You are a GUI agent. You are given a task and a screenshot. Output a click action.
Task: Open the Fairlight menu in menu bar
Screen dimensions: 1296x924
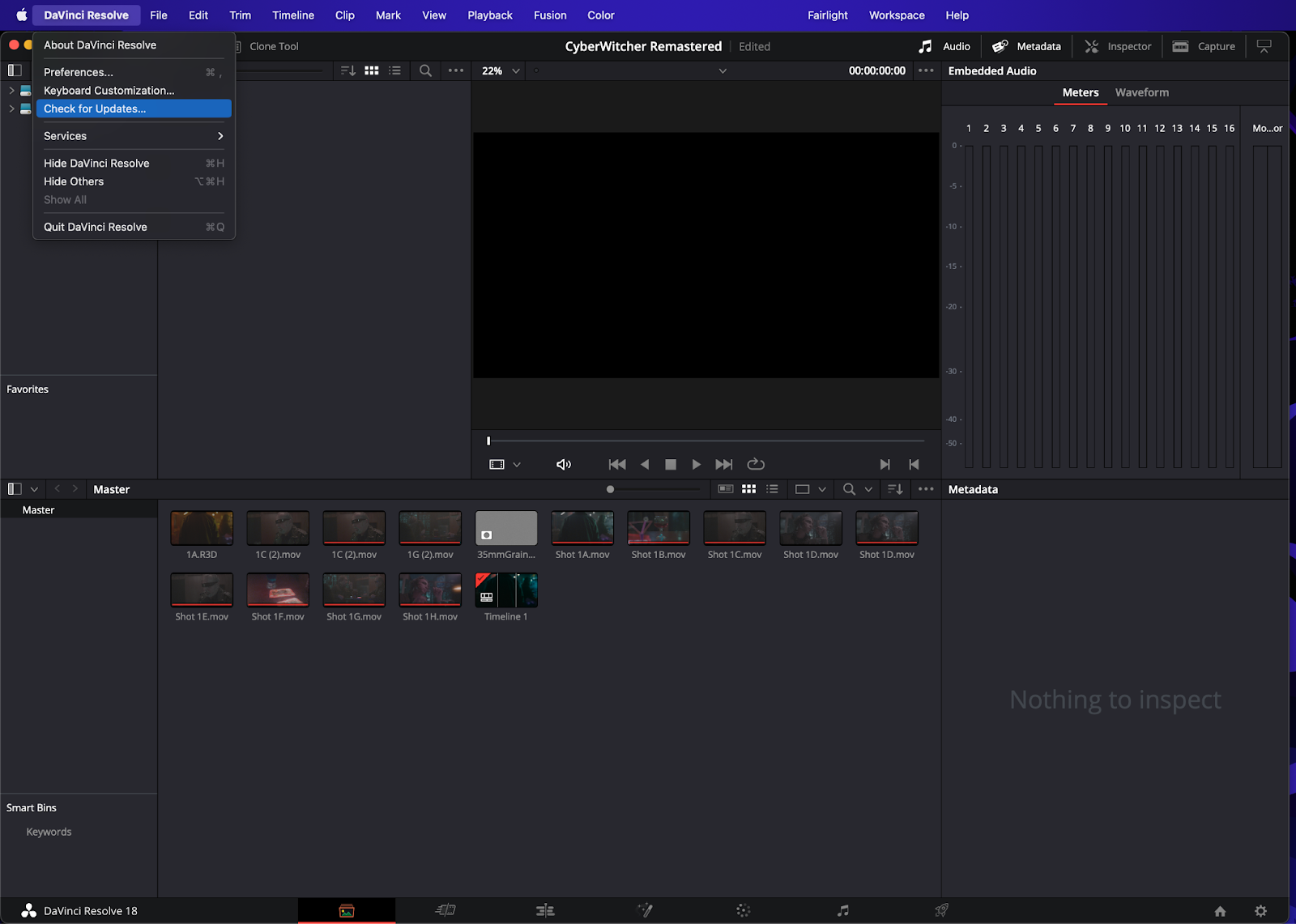click(x=828, y=15)
